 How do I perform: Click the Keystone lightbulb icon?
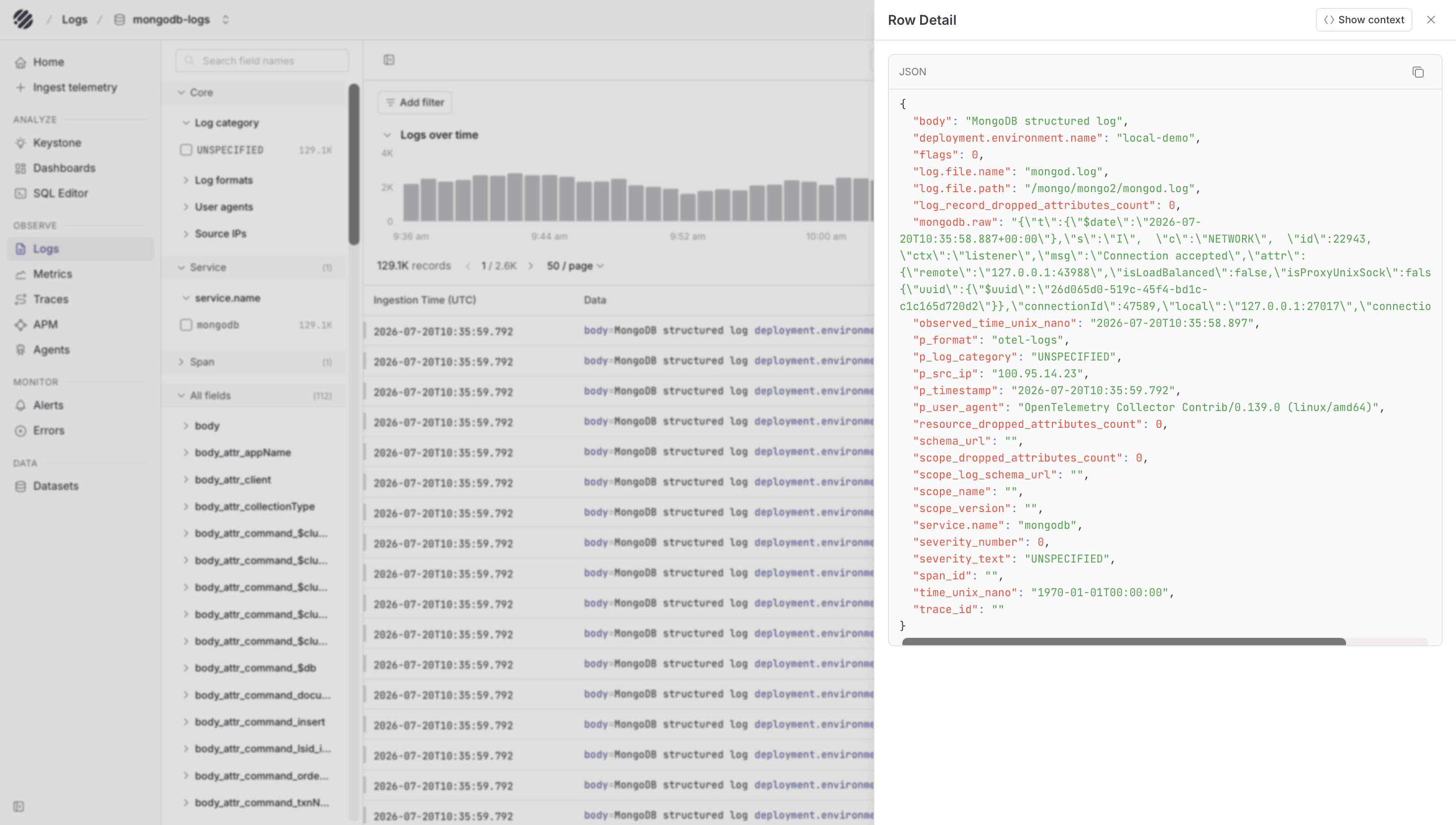click(x=20, y=143)
